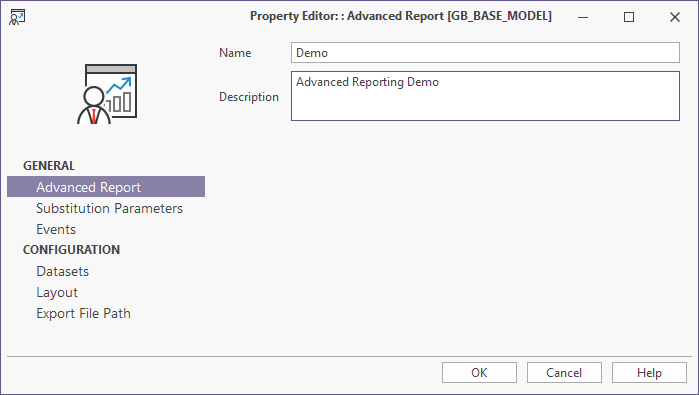Open the Substitution Parameters section

[x=109, y=208]
